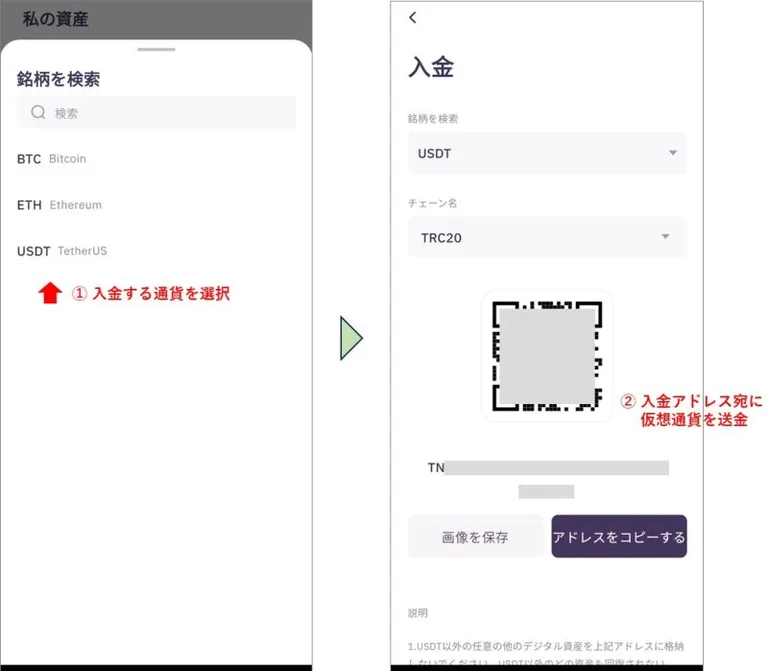Click the 画像を保存 button
The image size is (768, 671).
coord(475,537)
